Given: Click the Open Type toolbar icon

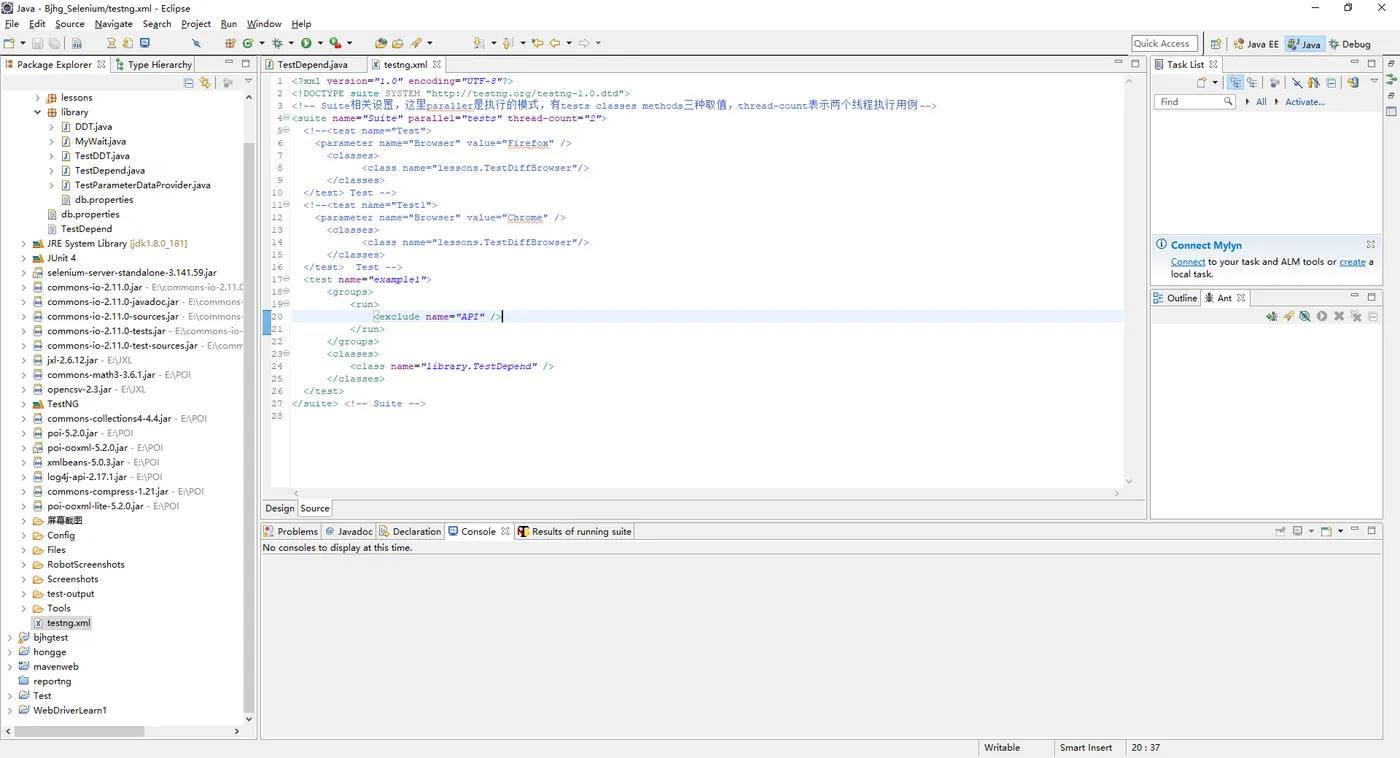Looking at the screenshot, I should [381, 43].
